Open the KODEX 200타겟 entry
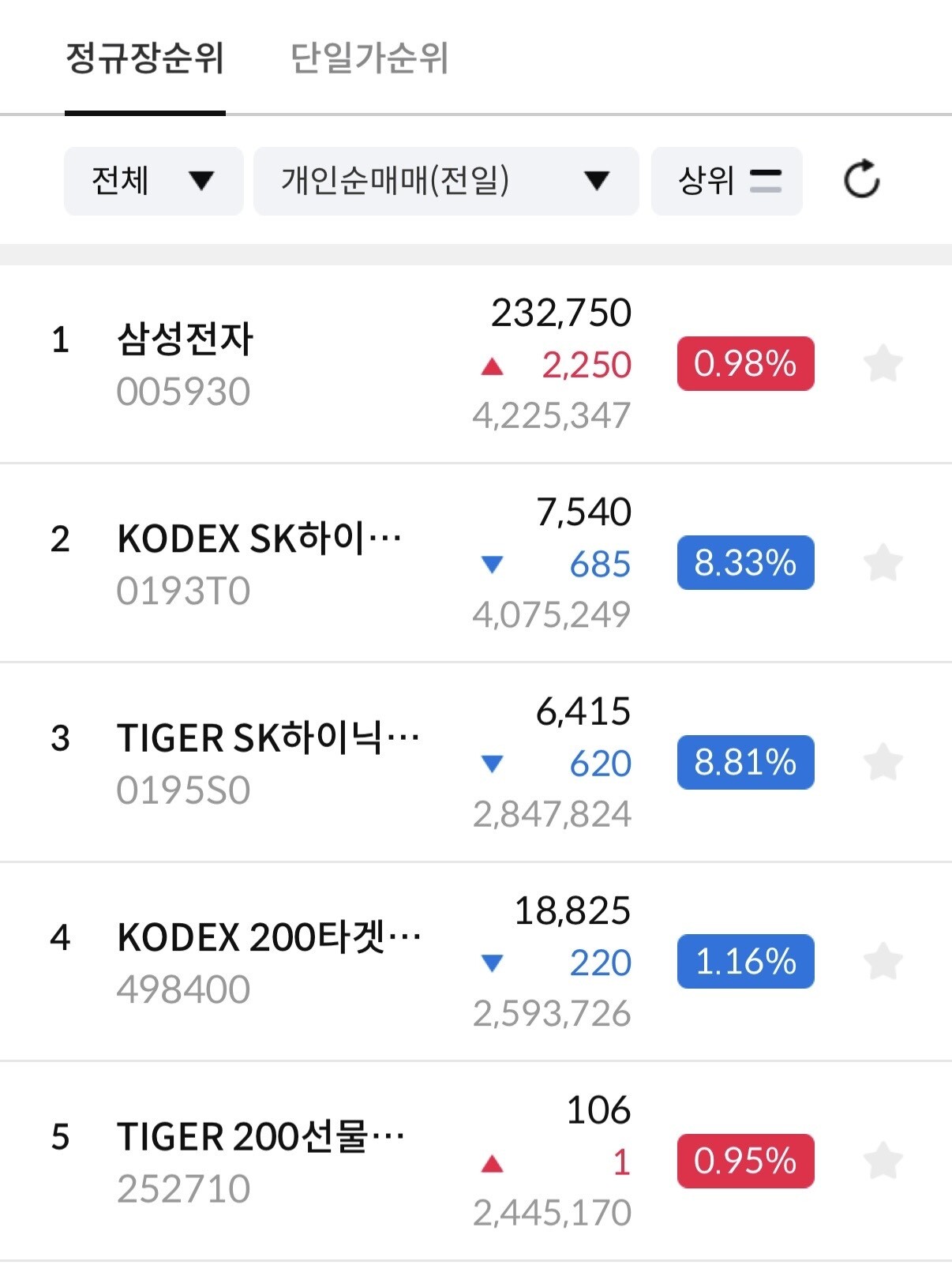 coord(476,961)
